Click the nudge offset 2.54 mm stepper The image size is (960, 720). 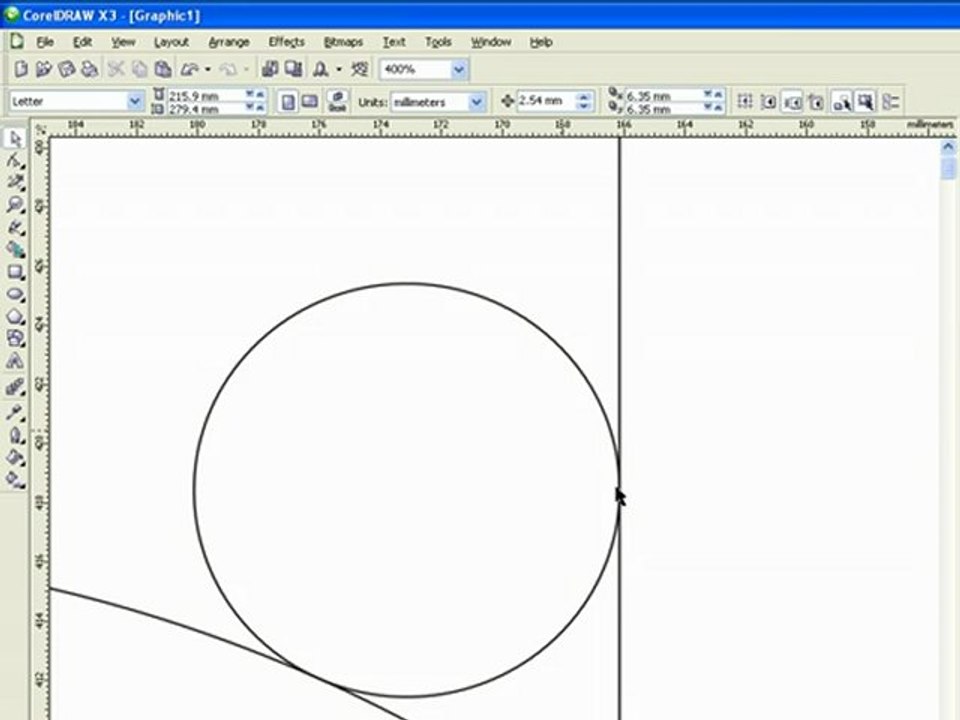click(x=584, y=102)
